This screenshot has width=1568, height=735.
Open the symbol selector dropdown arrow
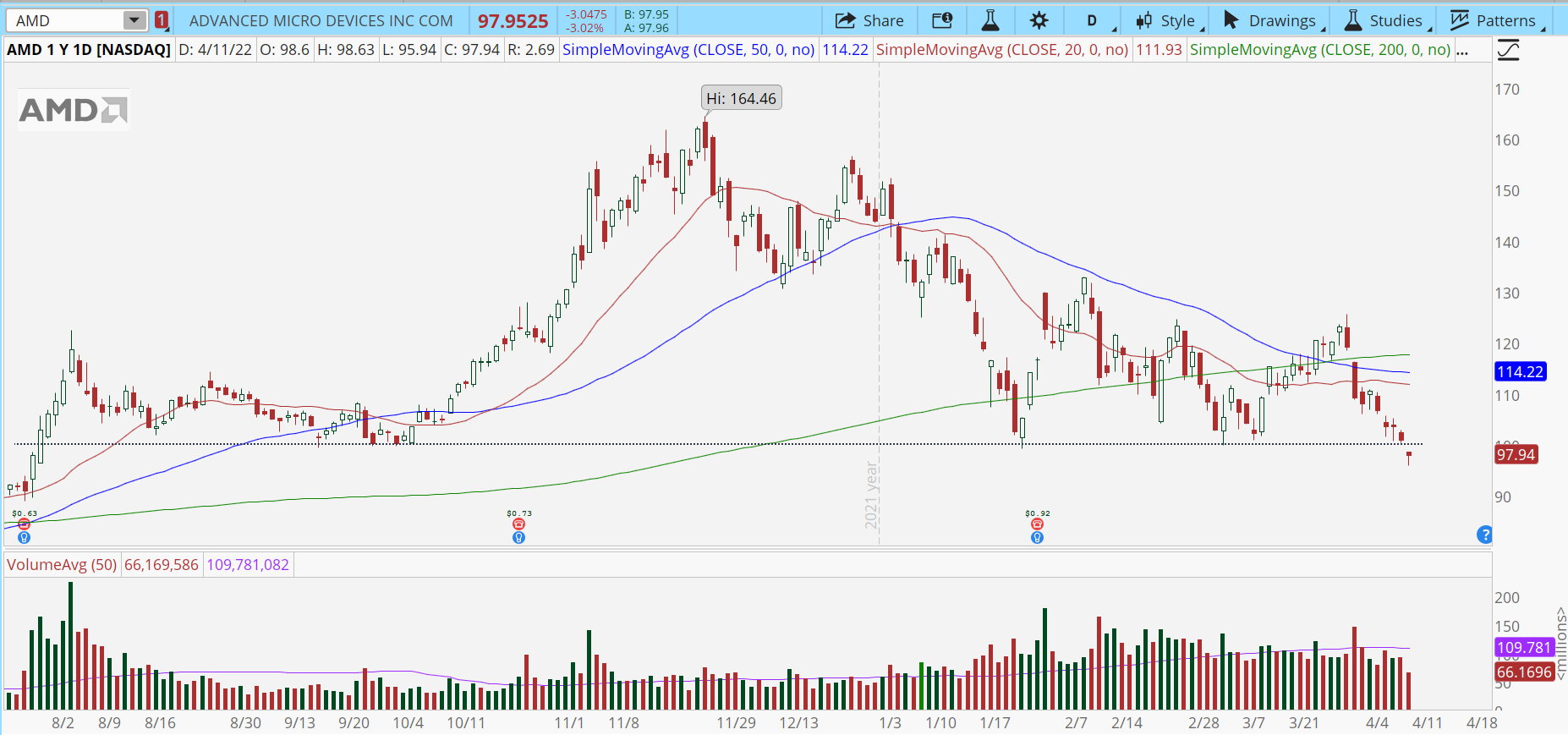pyautogui.click(x=134, y=20)
